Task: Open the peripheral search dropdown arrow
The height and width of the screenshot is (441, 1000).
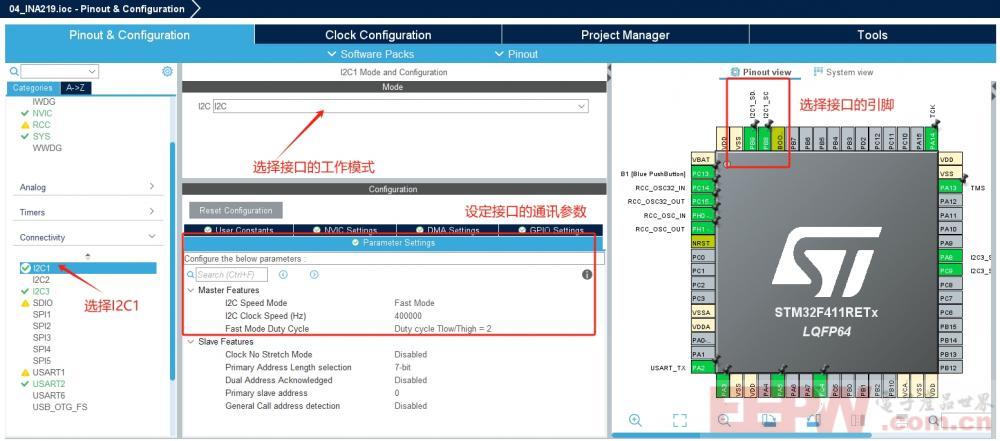Action: [x=92, y=71]
